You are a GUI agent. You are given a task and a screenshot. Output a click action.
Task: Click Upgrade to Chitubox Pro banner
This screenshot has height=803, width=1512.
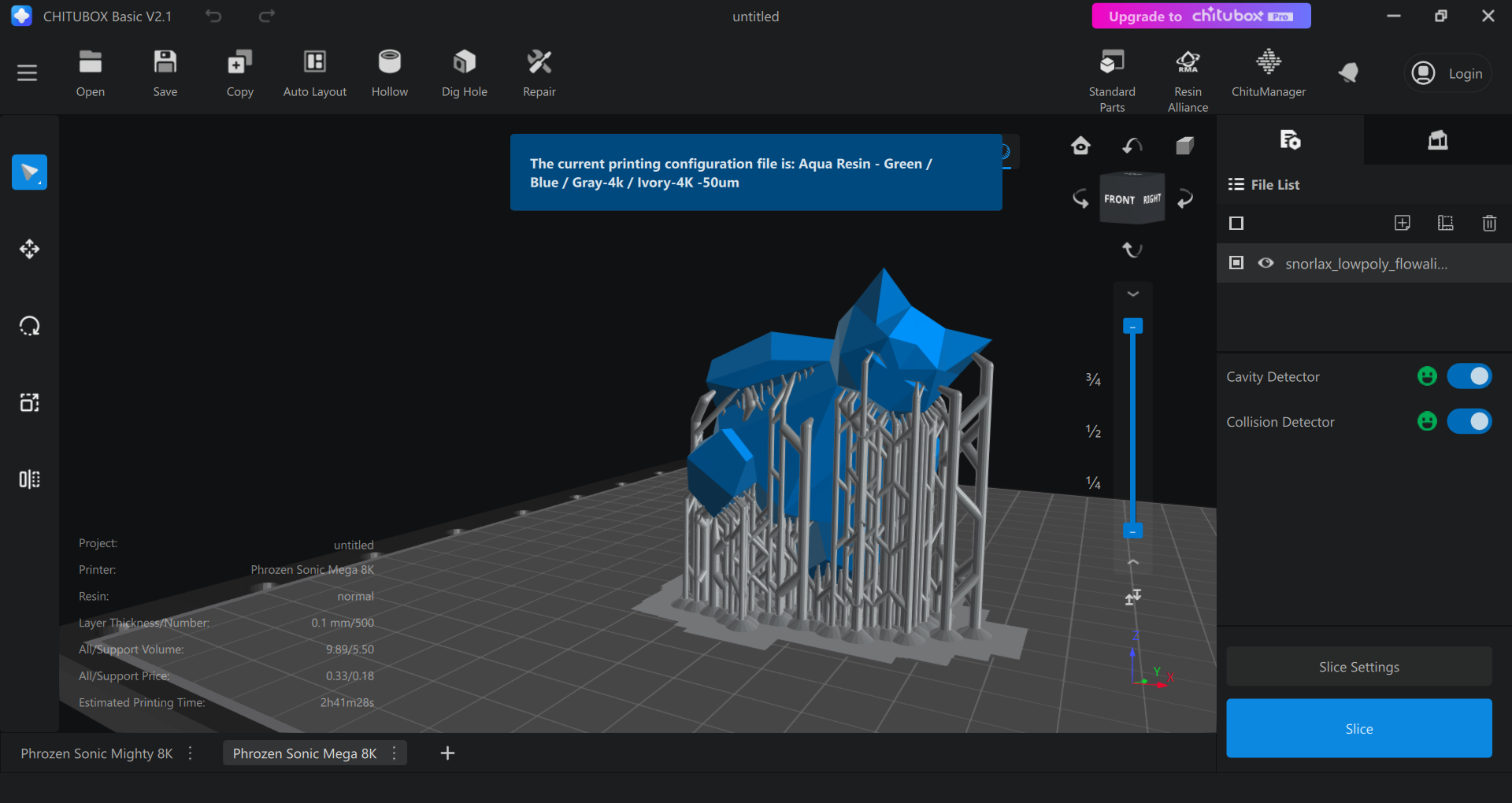(x=1201, y=16)
